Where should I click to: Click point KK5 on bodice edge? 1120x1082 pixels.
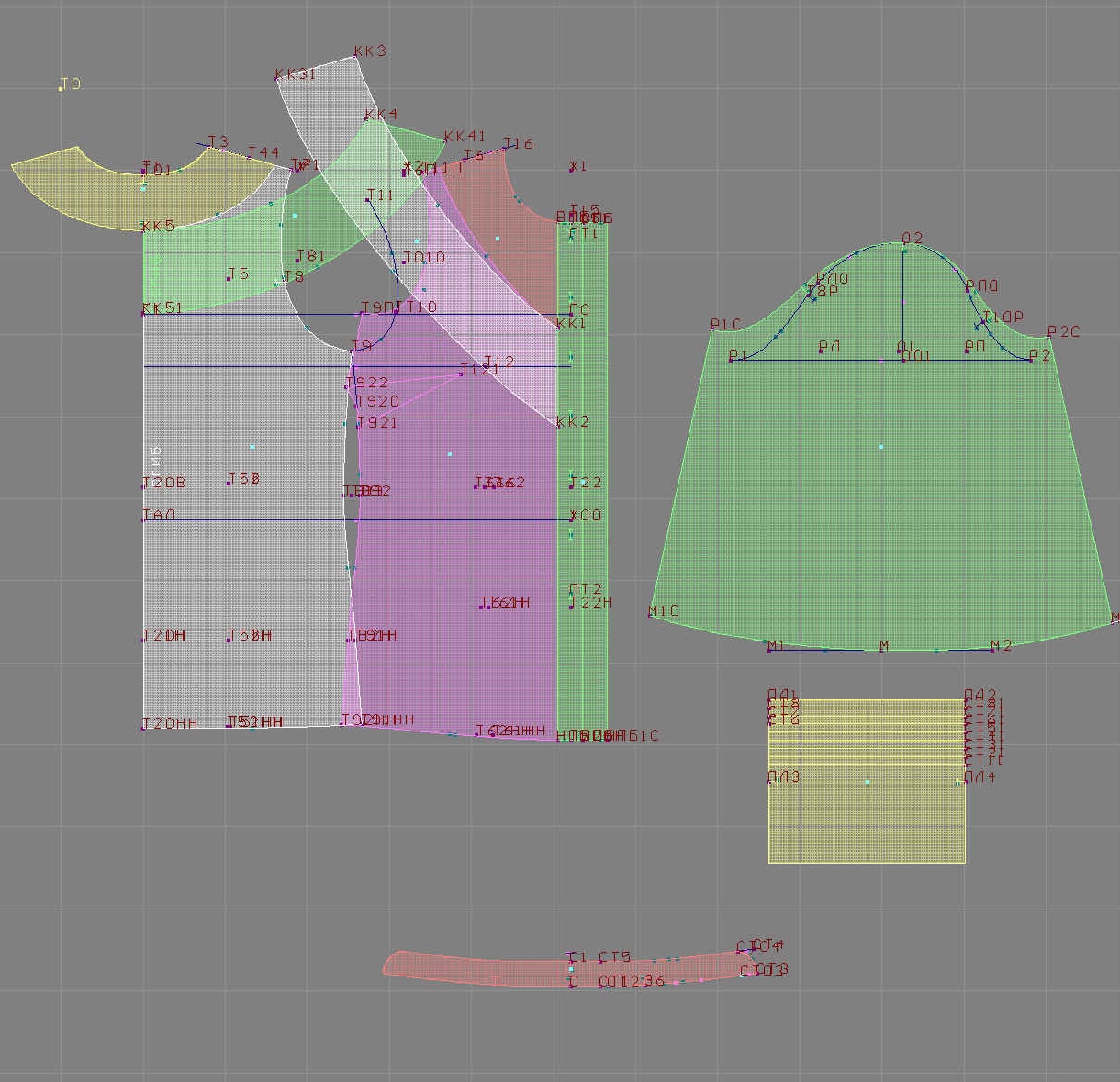tap(143, 230)
